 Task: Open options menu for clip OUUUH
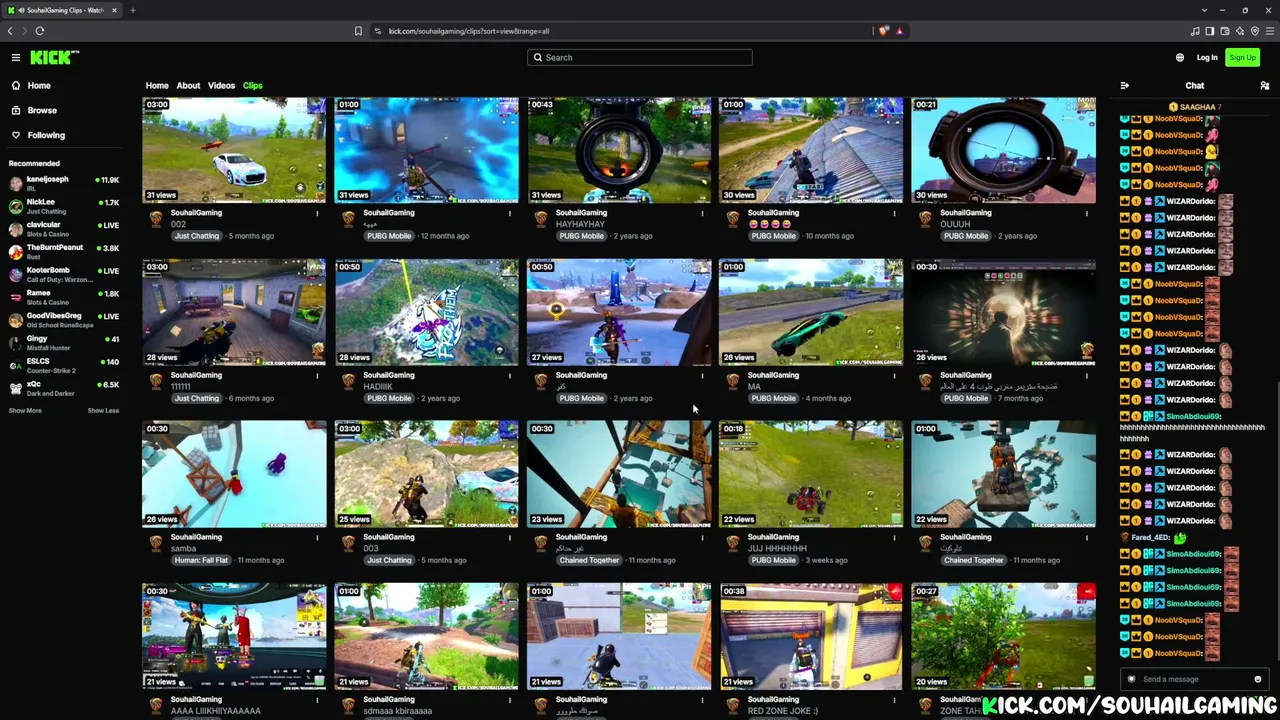pyautogui.click(x=1087, y=213)
